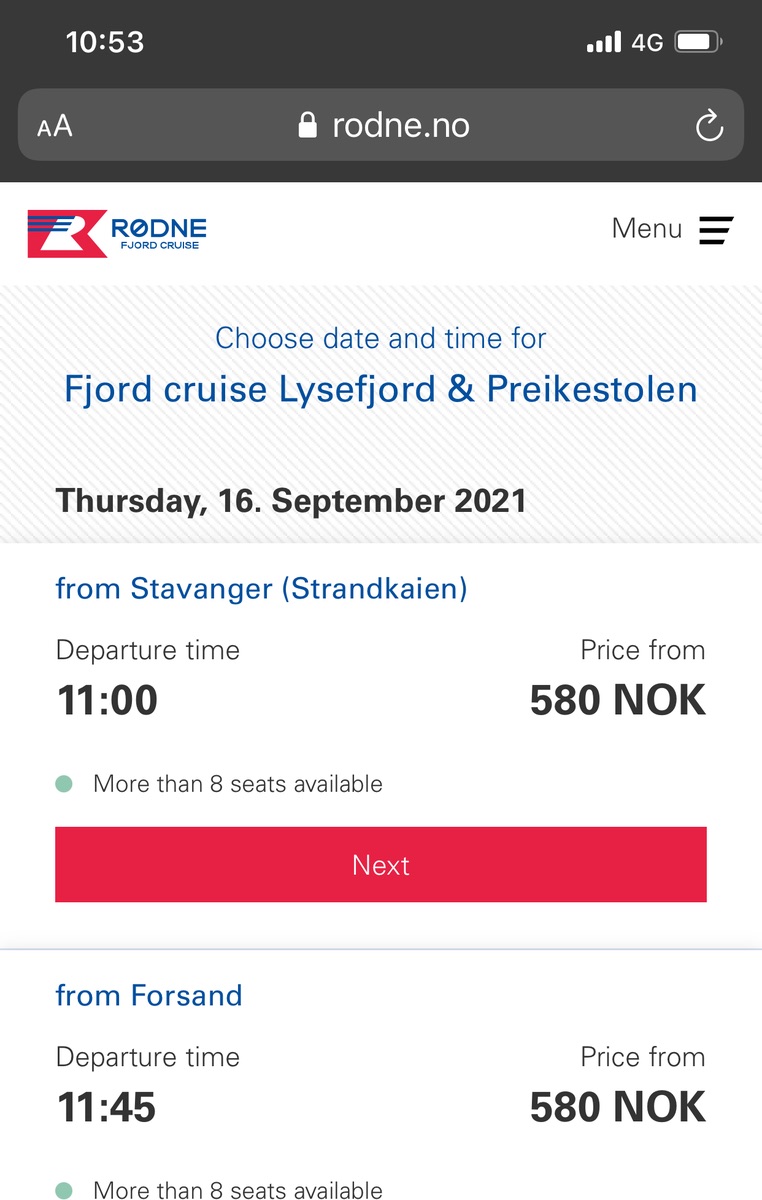Reload the rodne.no page

coord(709,126)
